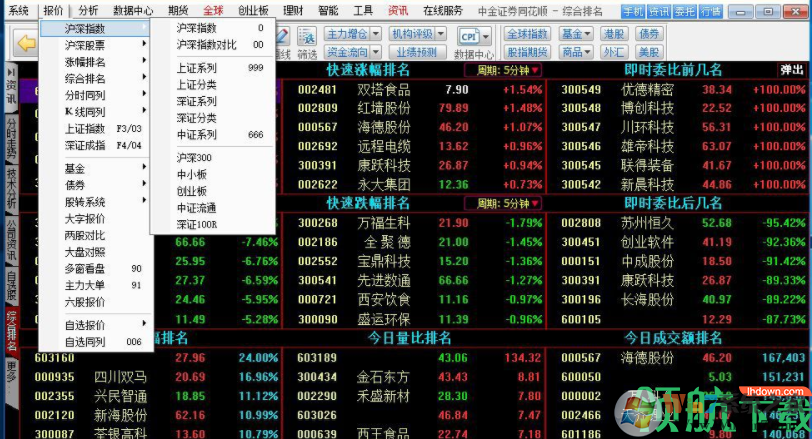Click the 美股 button
812x439 pixels.
pos(649,52)
